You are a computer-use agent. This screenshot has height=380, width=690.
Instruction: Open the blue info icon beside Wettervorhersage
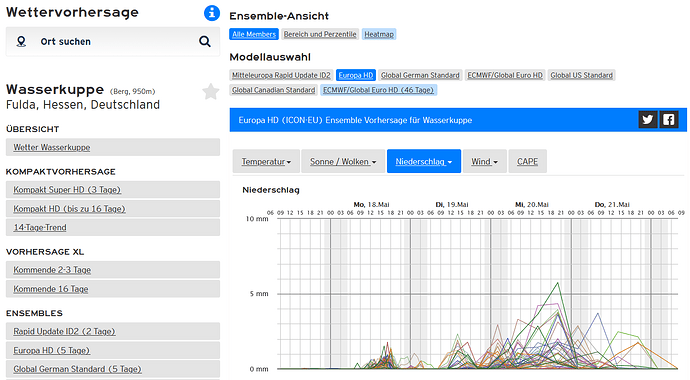pos(212,13)
